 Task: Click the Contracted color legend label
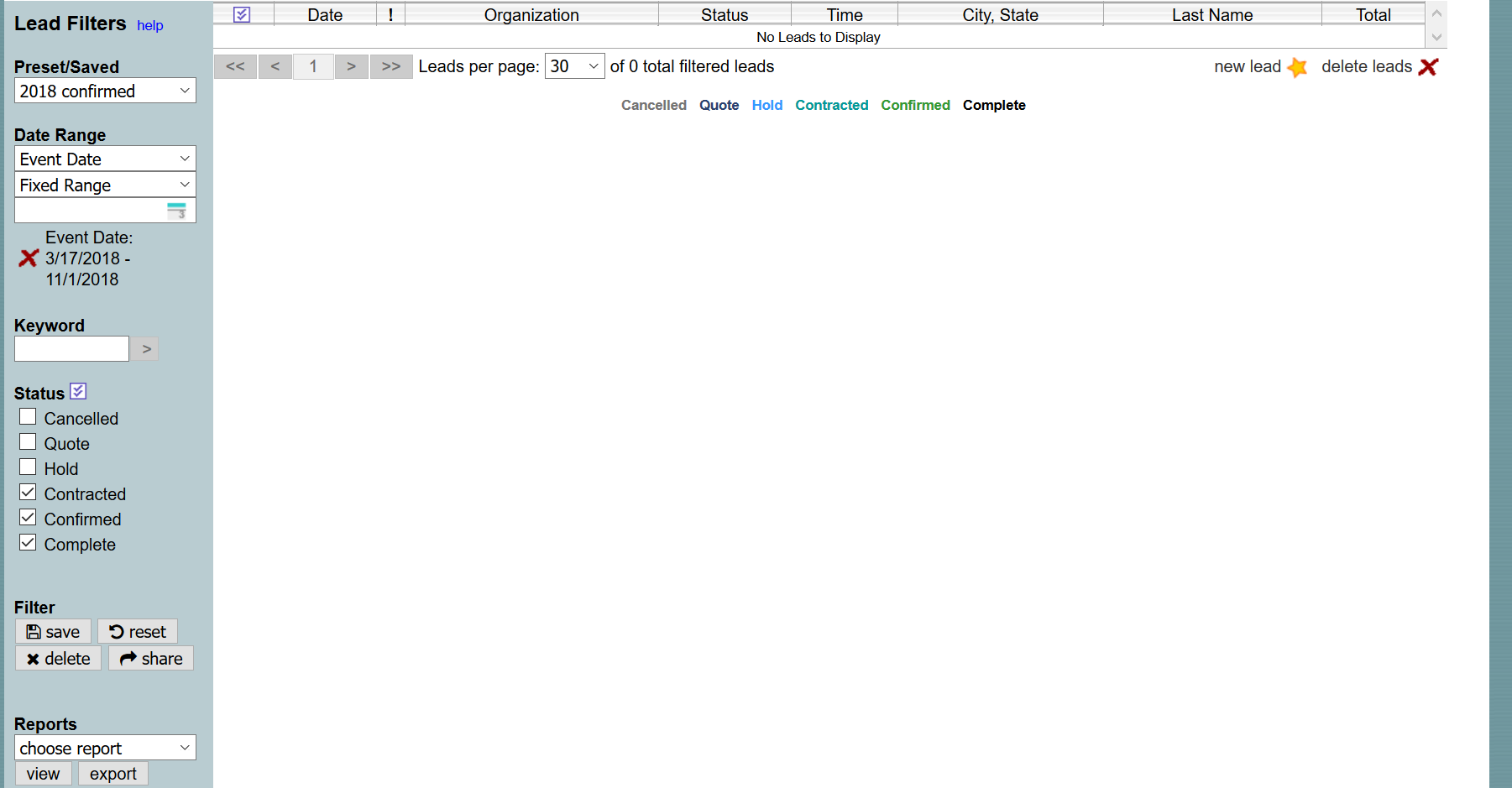[x=831, y=105]
